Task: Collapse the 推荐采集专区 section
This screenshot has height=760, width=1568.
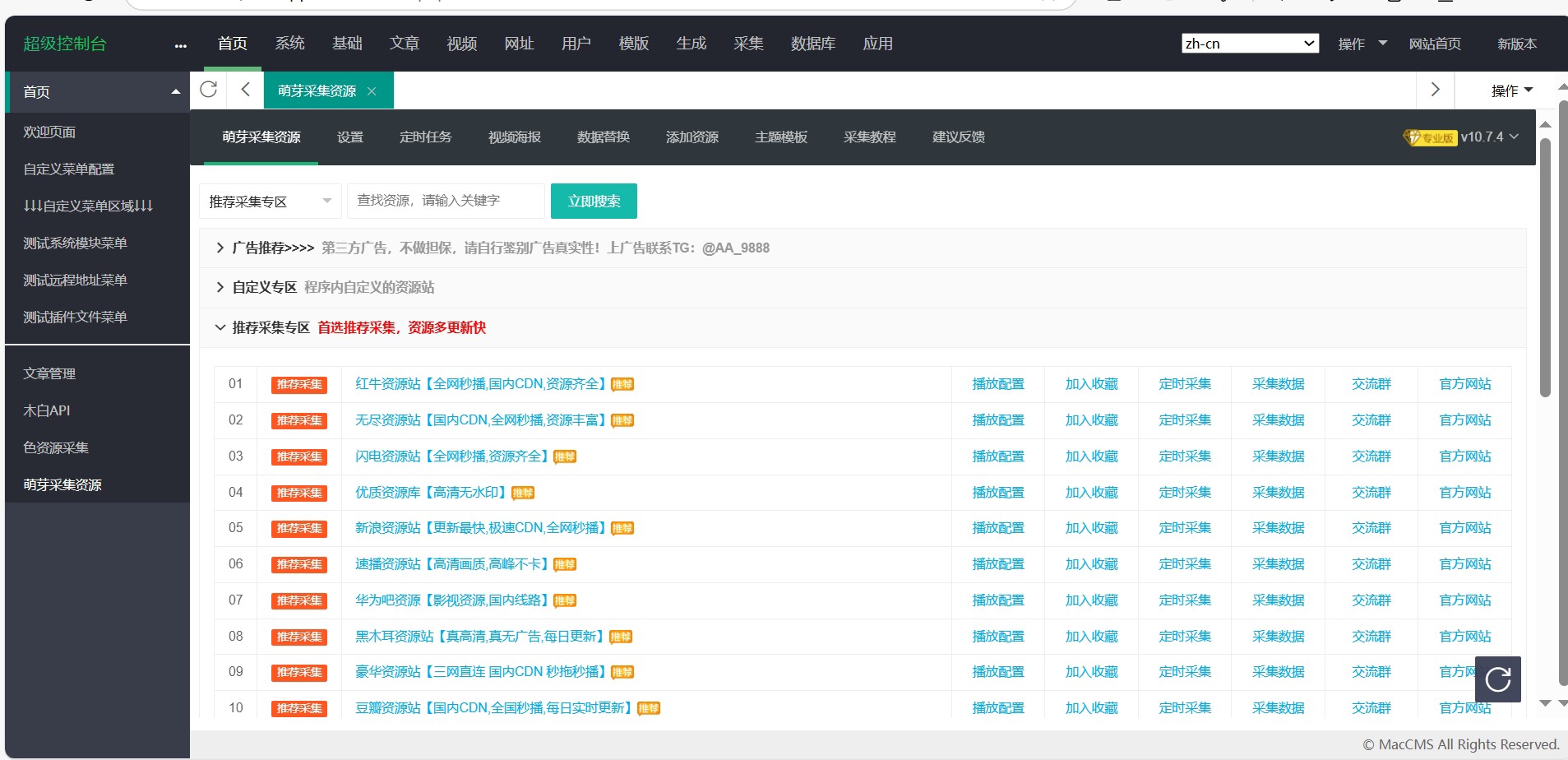Action: [220, 328]
